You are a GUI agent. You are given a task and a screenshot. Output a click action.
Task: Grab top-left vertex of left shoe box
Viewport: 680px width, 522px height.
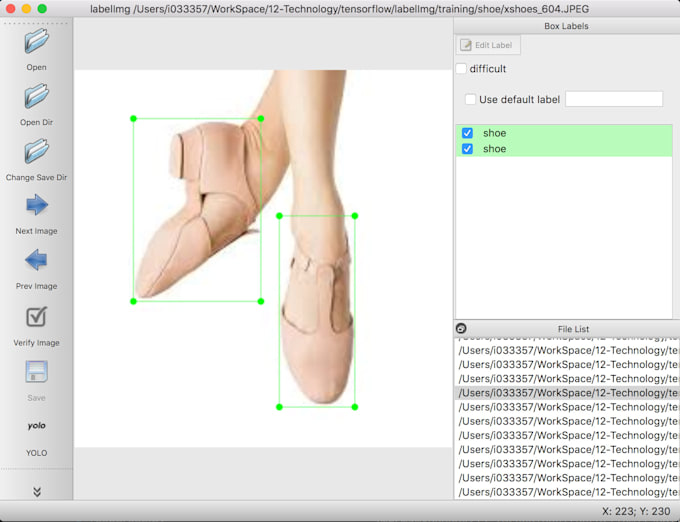pos(134,118)
